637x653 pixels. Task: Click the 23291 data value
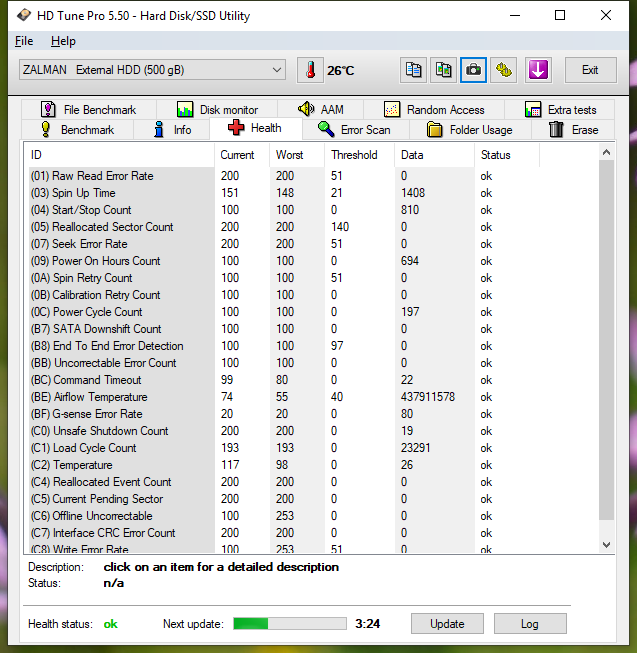coord(416,448)
